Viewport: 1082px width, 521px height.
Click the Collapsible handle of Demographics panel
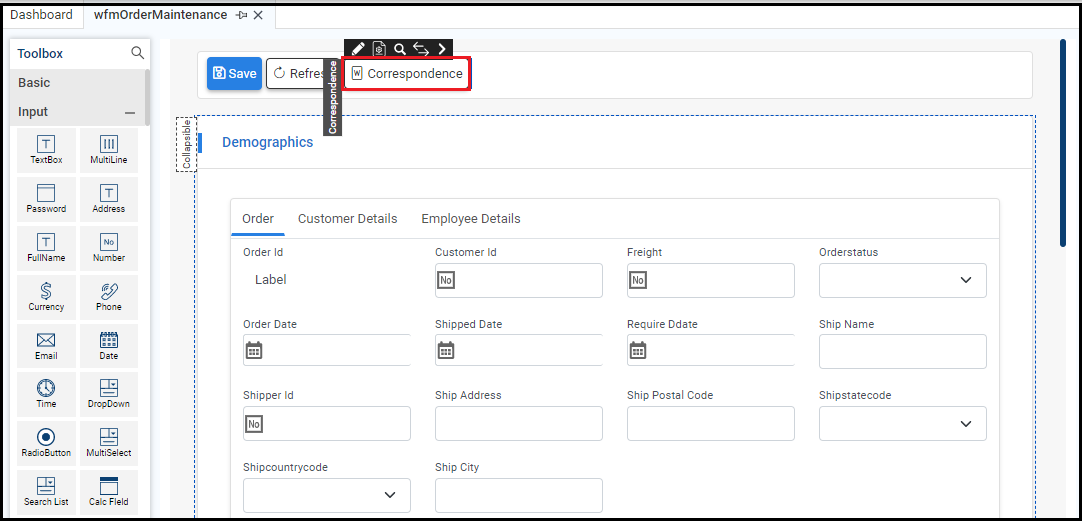(x=186, y=144)
